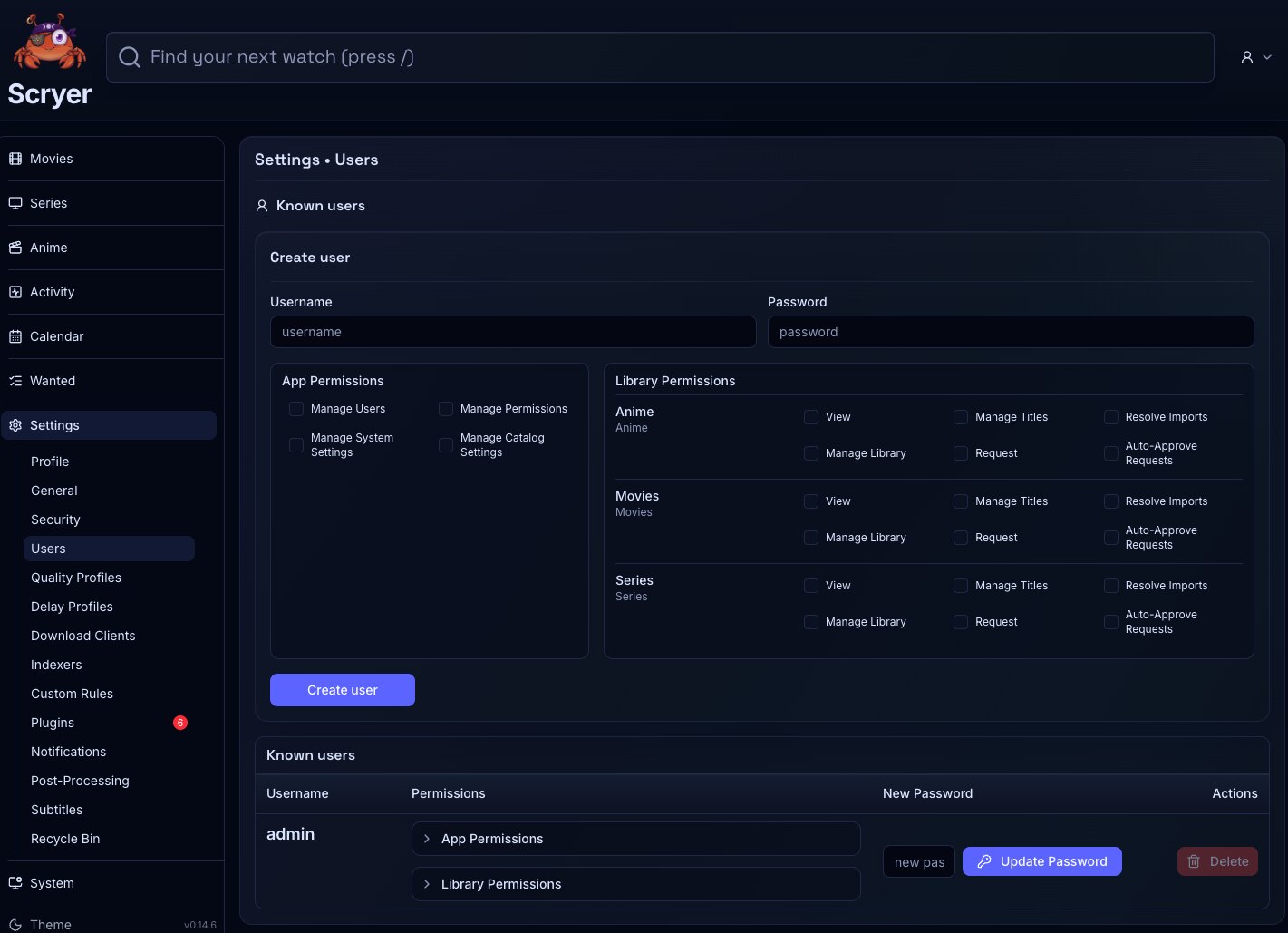Tick Movies Resolve Imports checkbox
The height and width of the screenshot is (933, 1288).
[x=1111, y=501]
